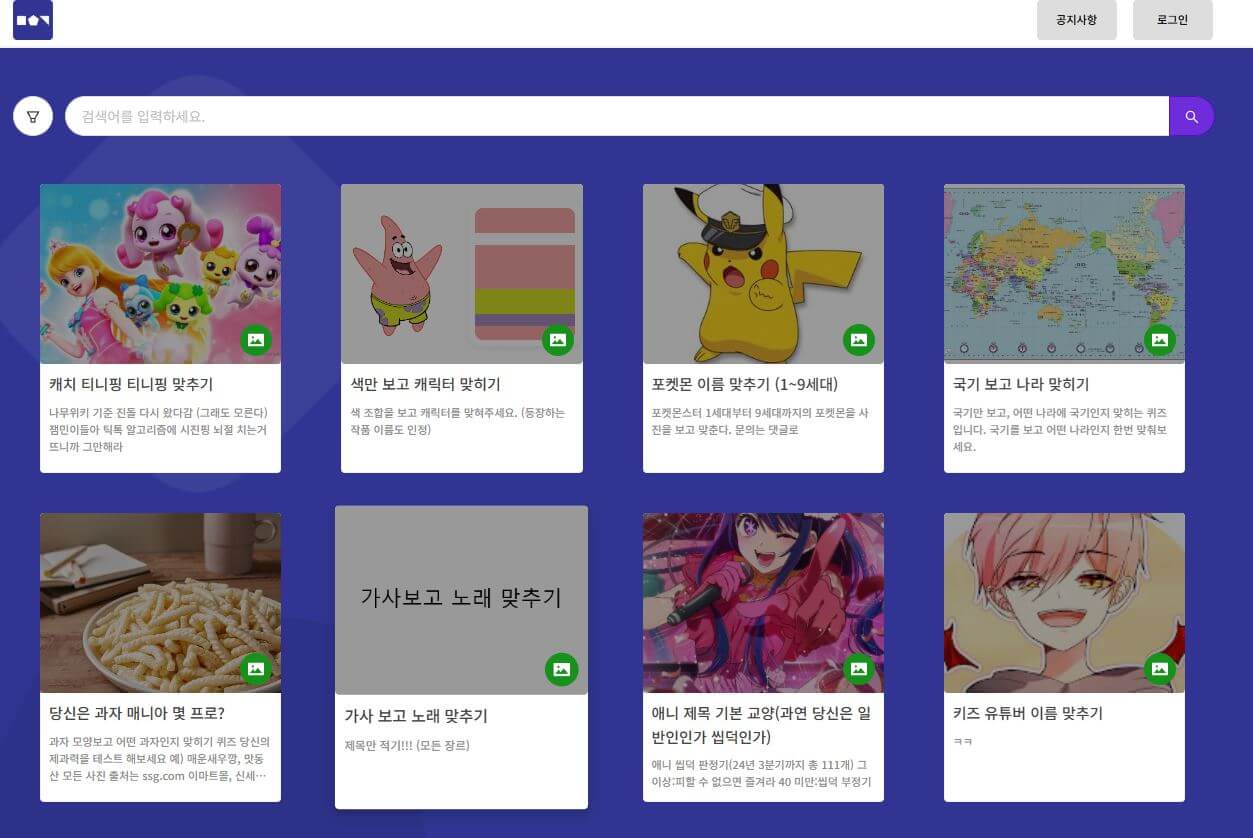Click image icon on 색만 보고 캐릭터 card
Viewport: 1253px width, 838px height.
558,340
